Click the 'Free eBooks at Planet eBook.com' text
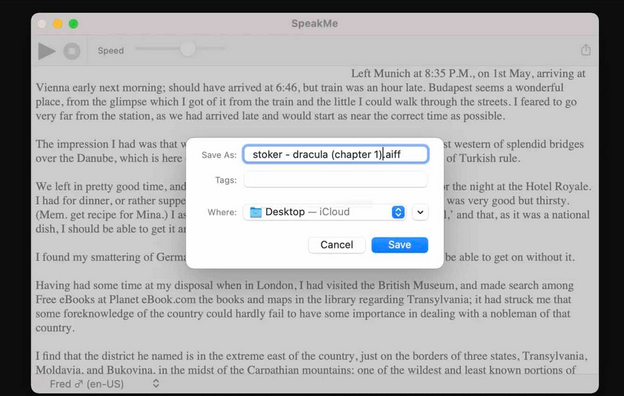This screenshot has width=624, height=396. click(116, 299)
